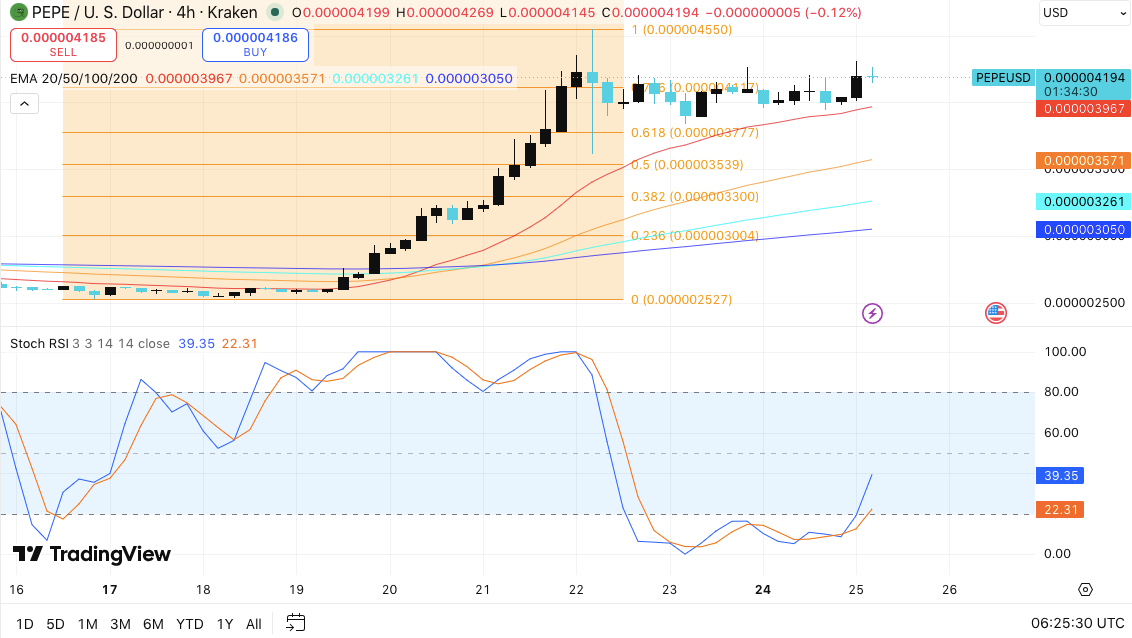
Task: Open chart settings gear at bottom right
Action: click(1085, 590)
